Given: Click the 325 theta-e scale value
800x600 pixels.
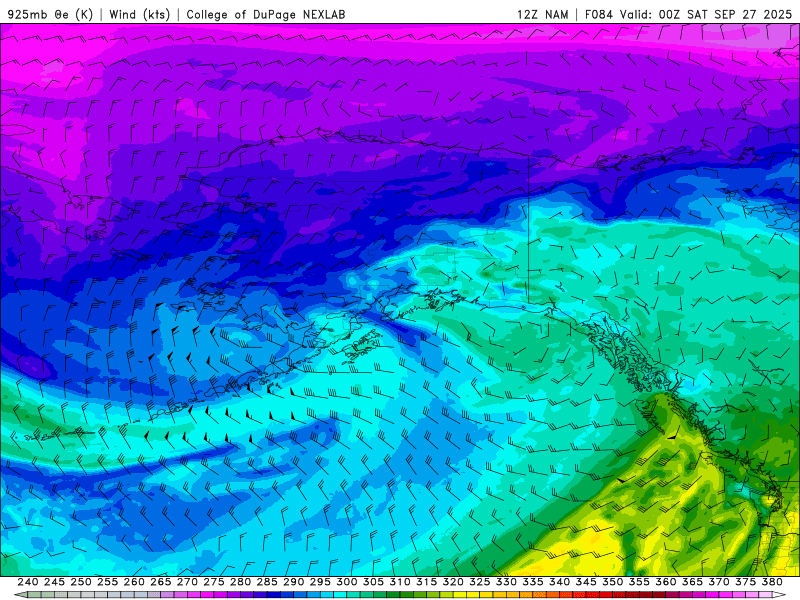Looking at the screenshot, I should click(480, 582).
